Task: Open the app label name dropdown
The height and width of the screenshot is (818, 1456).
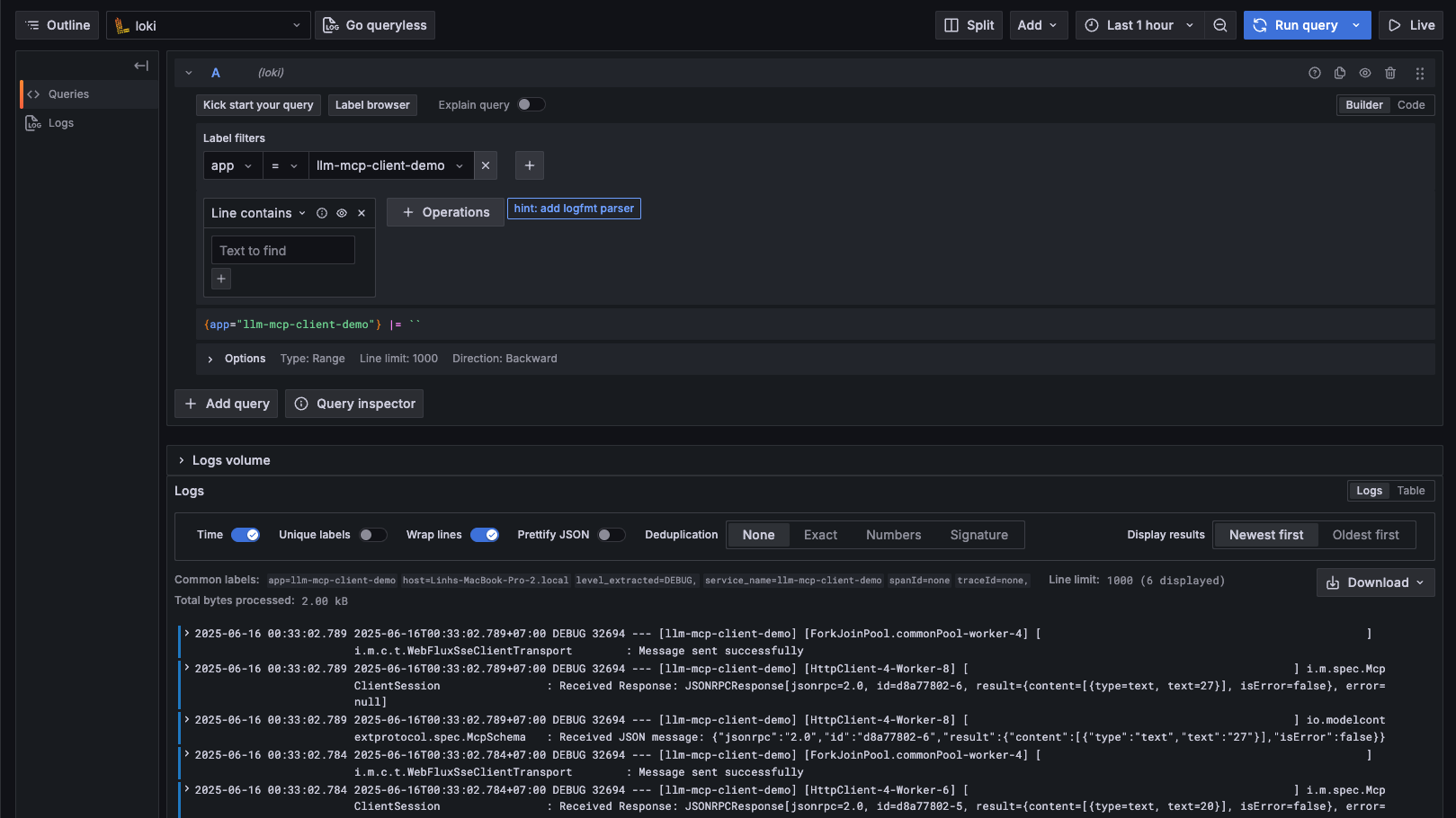Action: 233,165
